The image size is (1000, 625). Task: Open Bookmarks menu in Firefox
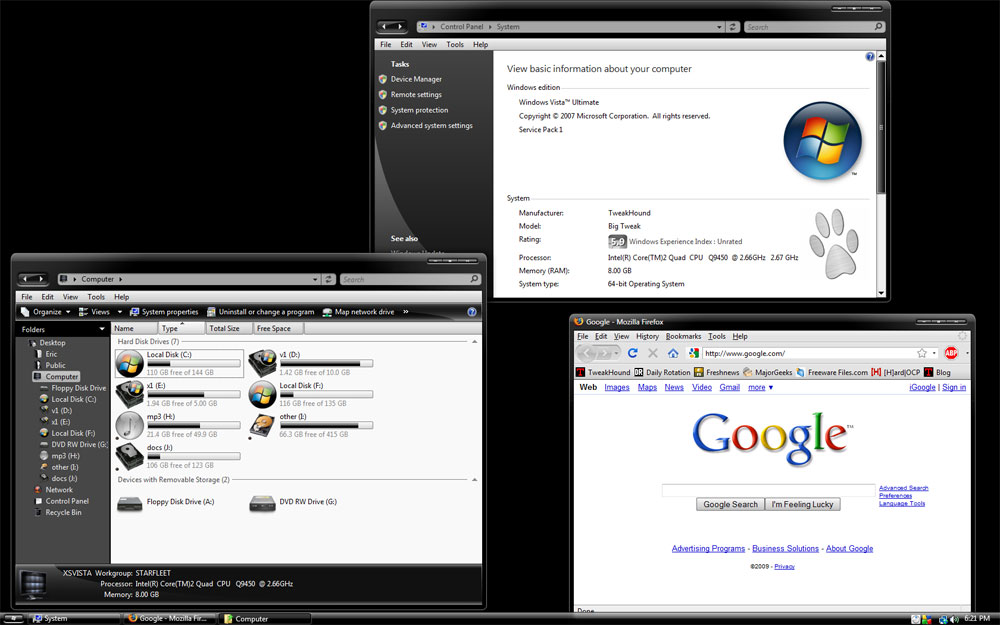tap(683, 336)
